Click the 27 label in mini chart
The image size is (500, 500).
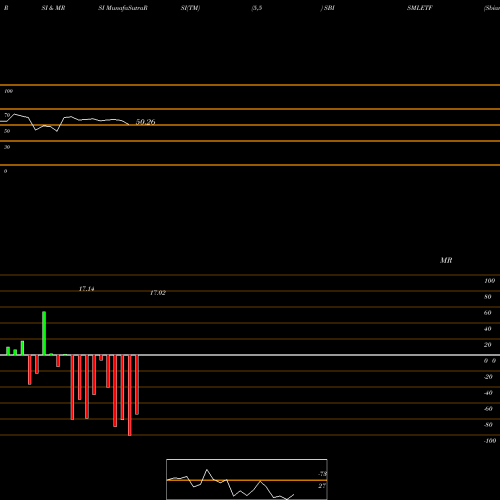[322, 486]
